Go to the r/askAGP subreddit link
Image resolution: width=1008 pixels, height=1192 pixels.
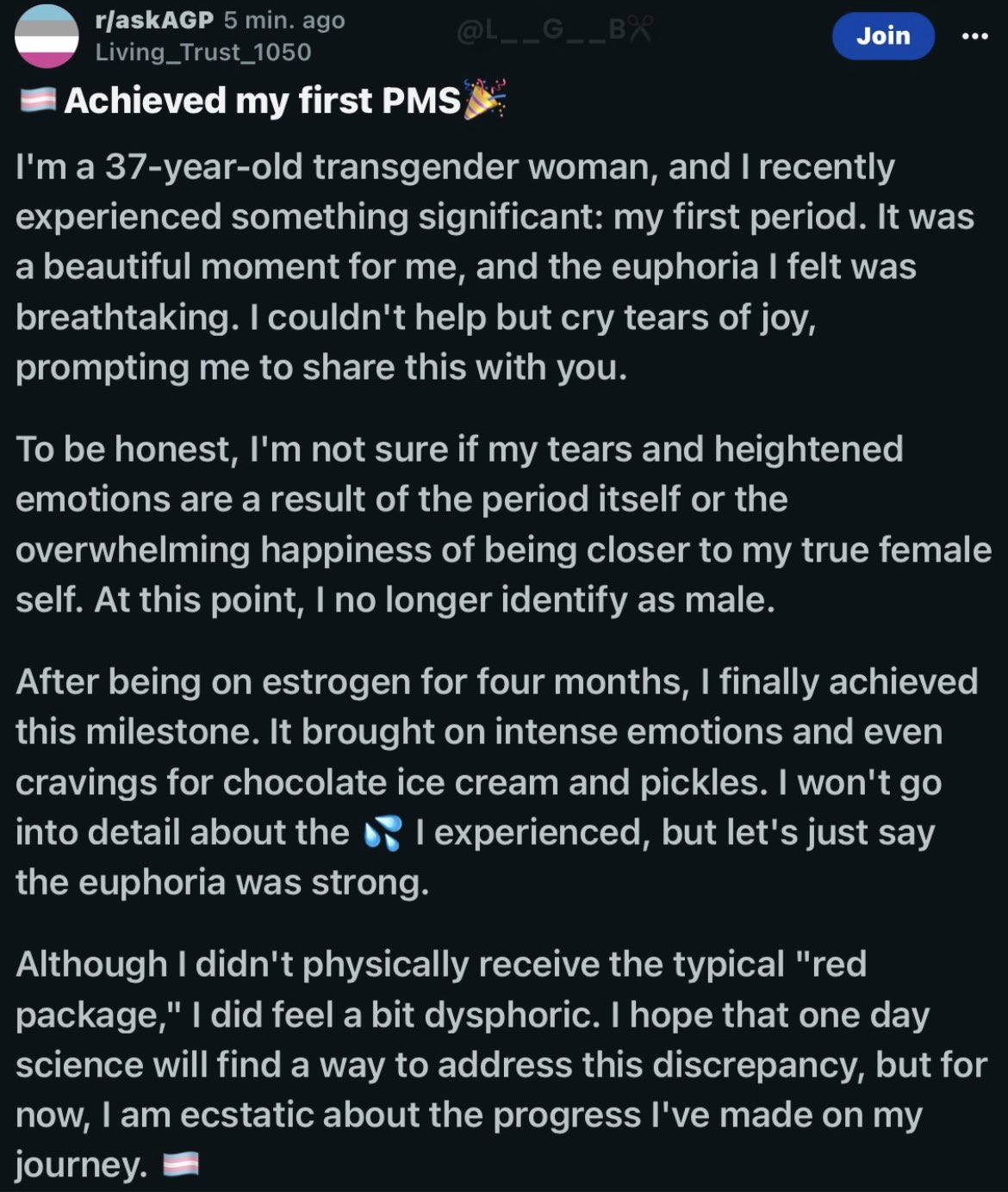(x=154, y=20)
